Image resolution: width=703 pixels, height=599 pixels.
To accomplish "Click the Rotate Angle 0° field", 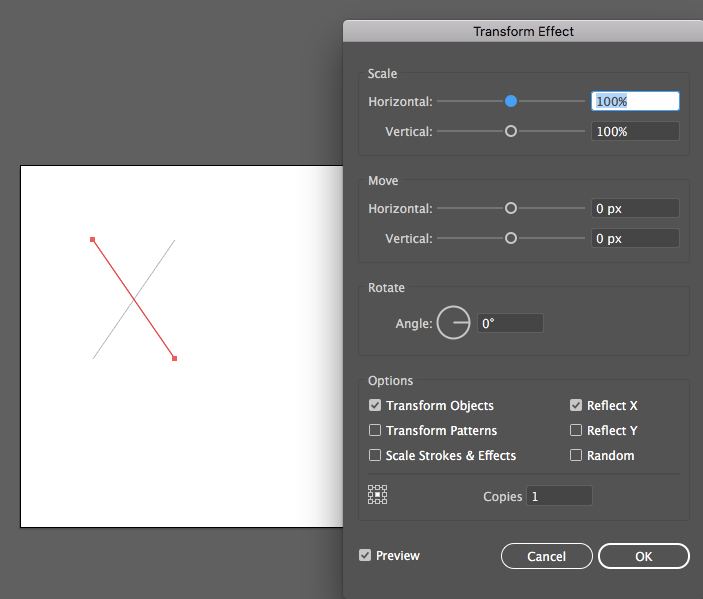I will pyautogui.click(x=510, y=323).
